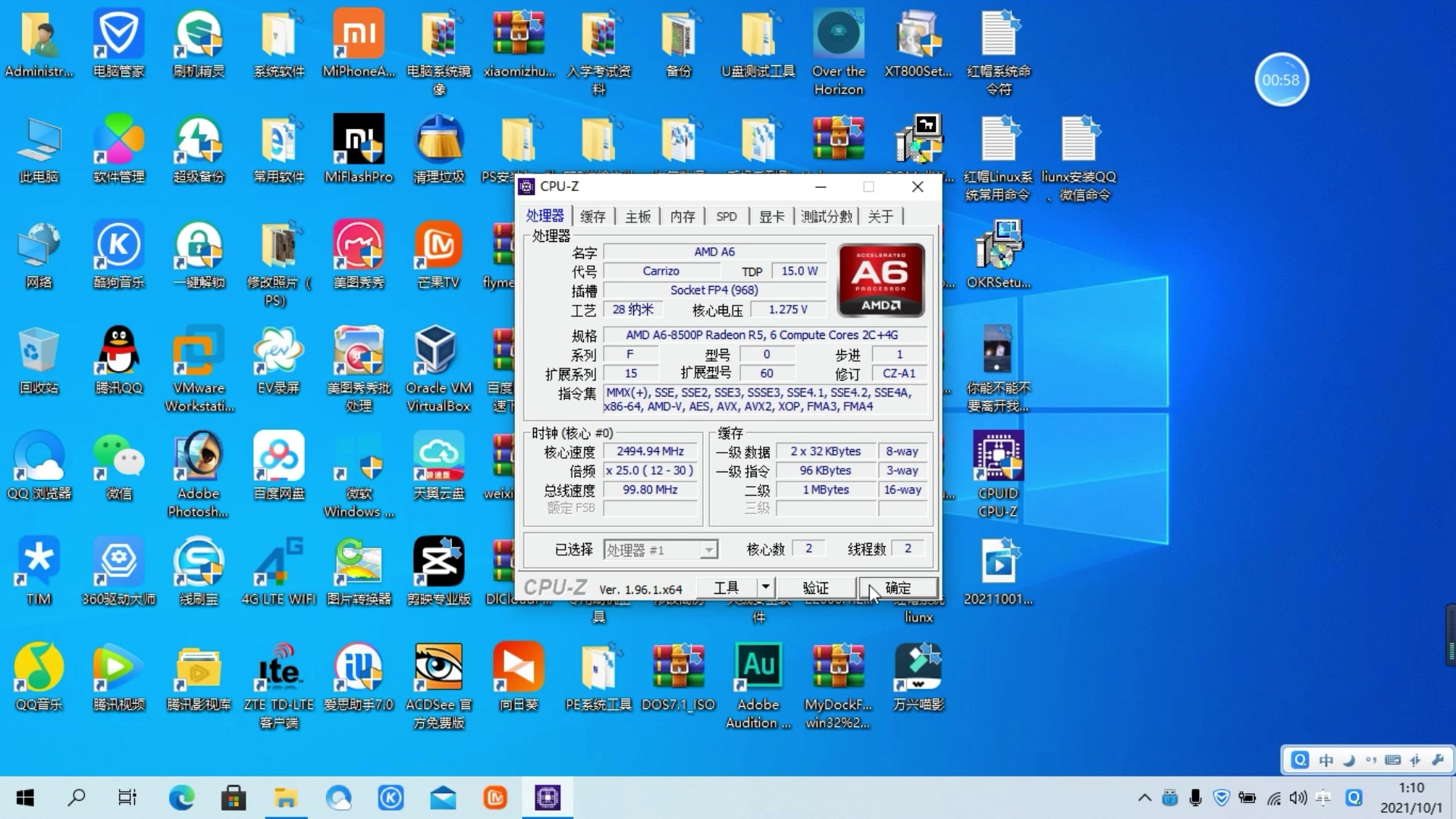
Task: Select the EV录屏 desktop icon
Action: pyautogui.click(x=279, y=360)
